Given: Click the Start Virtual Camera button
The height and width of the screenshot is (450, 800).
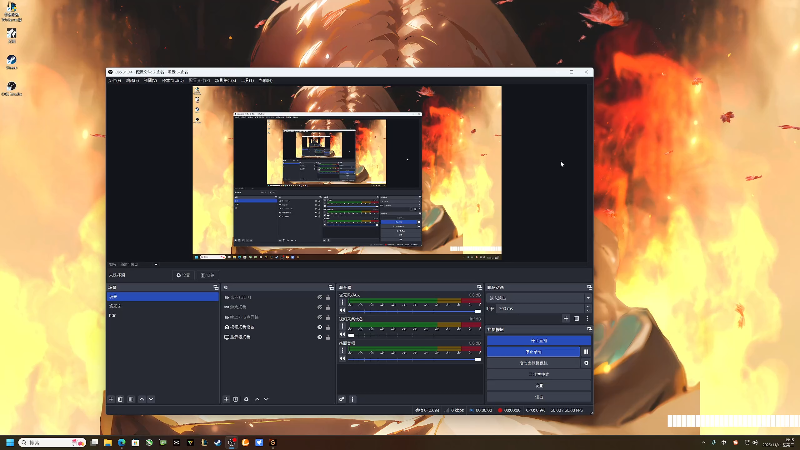Looking at the screenshot, I should [x=534, y=363].
